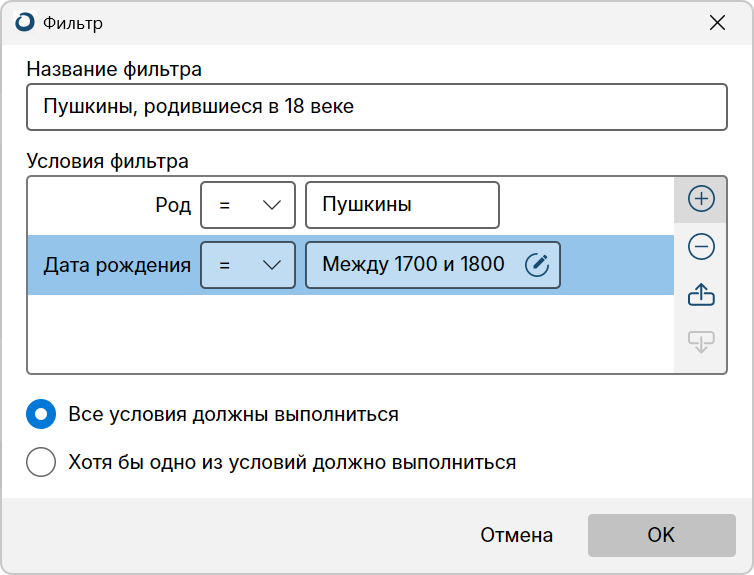Image resolution: width=754 pixels, height=575 pixels.
Task: Click the OK button
Action: click(x=661, y=535)
